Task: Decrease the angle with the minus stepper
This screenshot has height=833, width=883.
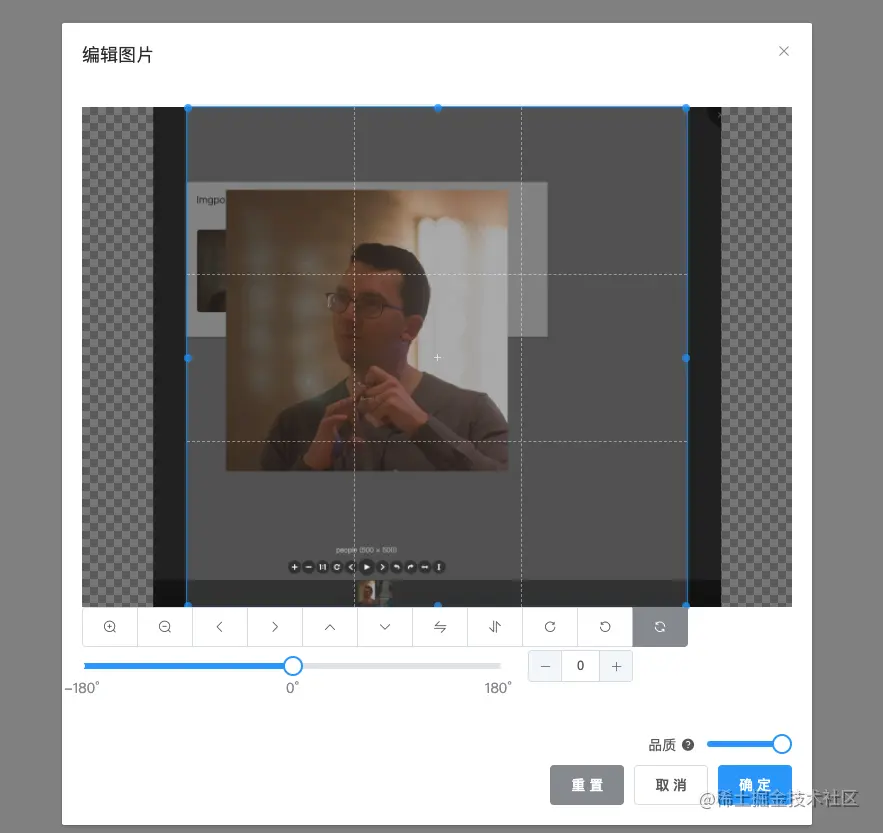Action: click(544, 665)
